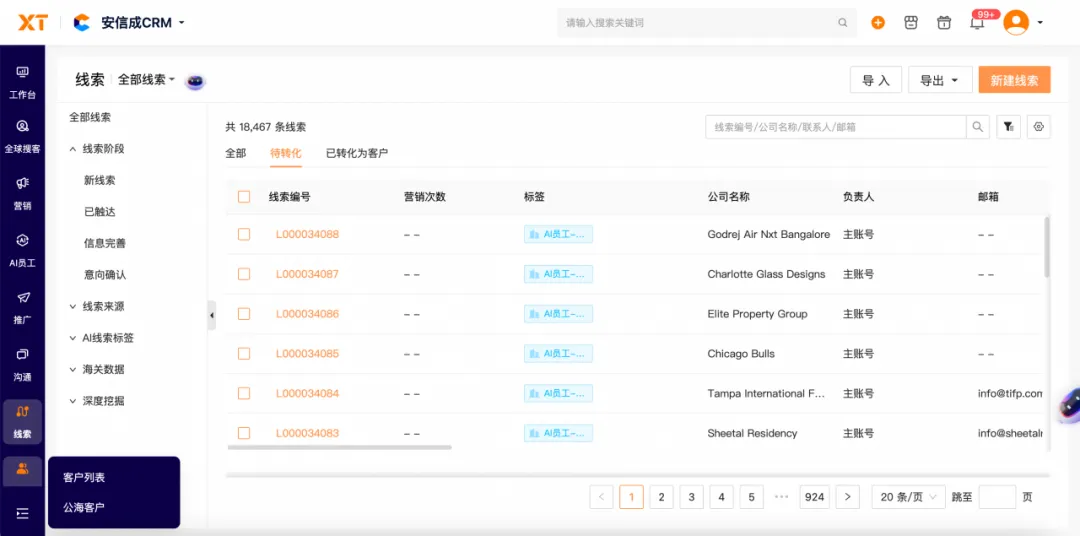
Task: Open lead link L000034086
Action: pos(307,314)
